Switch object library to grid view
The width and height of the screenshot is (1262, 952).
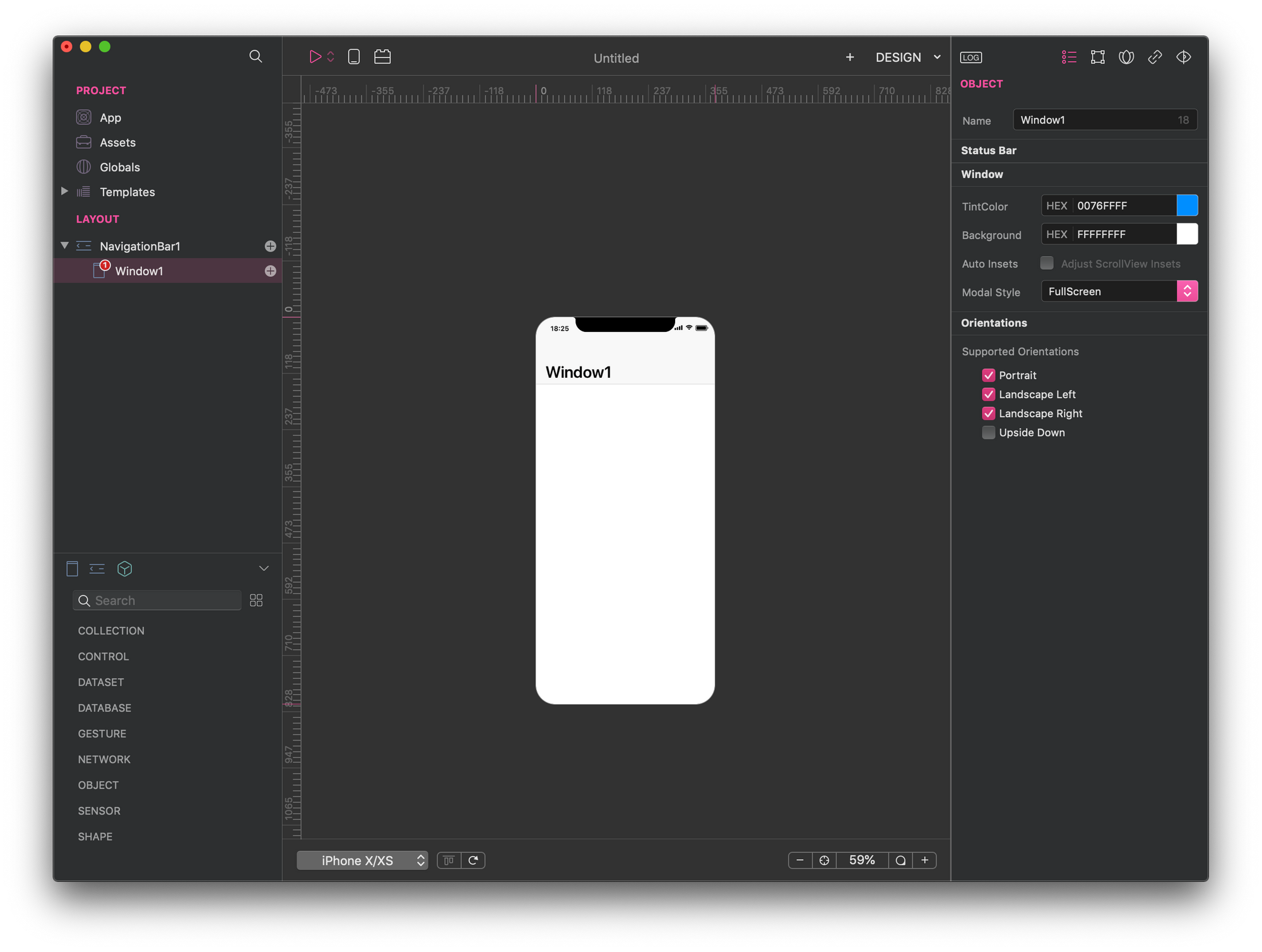tap(256, 601)
